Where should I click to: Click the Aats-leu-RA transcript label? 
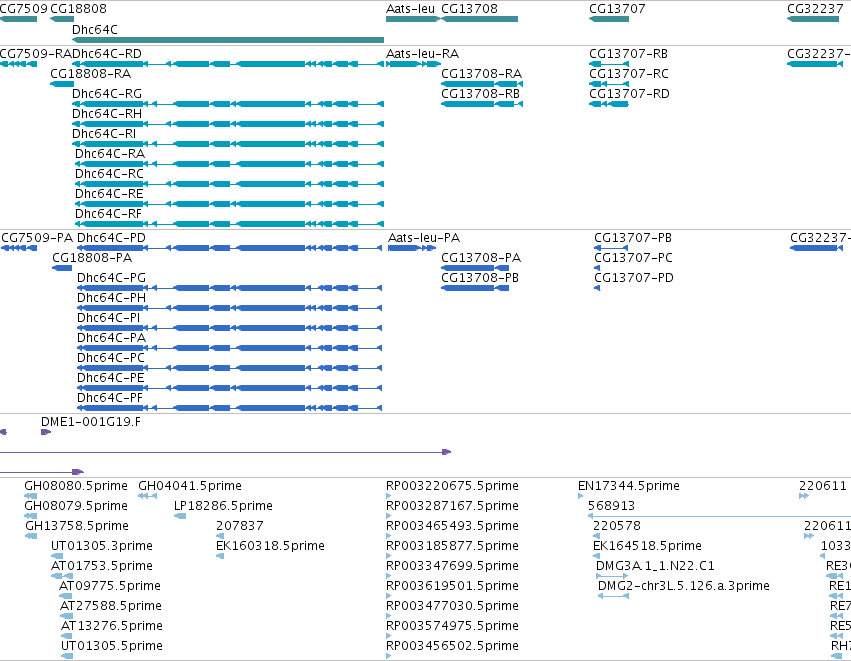pyautogui.click(x=422, y=54)
